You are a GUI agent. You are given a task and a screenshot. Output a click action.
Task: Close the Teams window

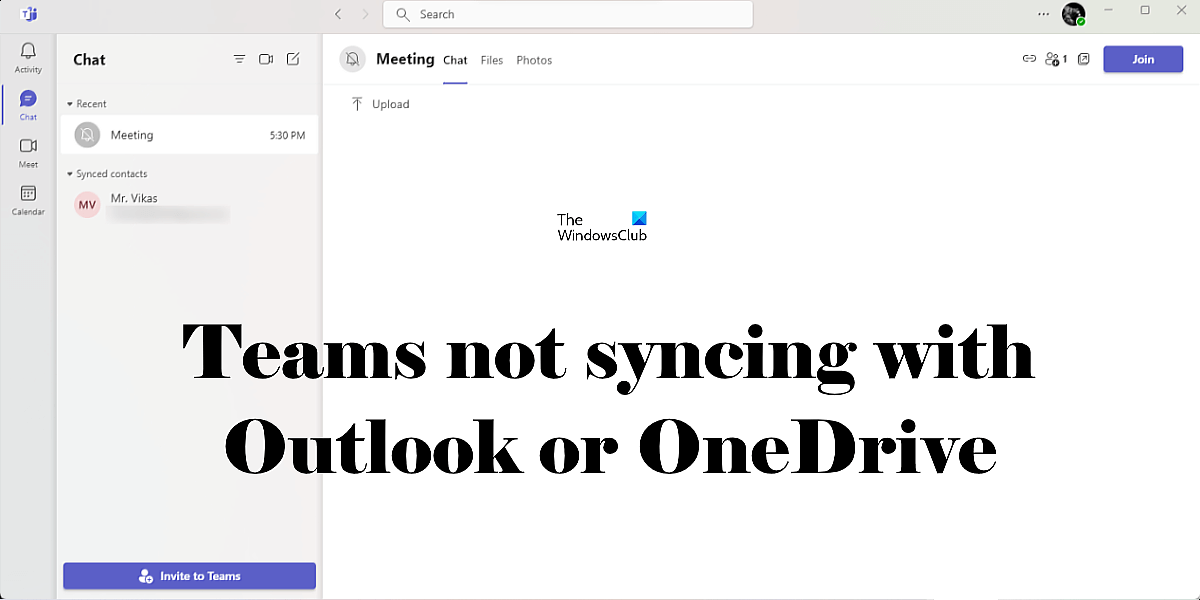(1181, 10)
